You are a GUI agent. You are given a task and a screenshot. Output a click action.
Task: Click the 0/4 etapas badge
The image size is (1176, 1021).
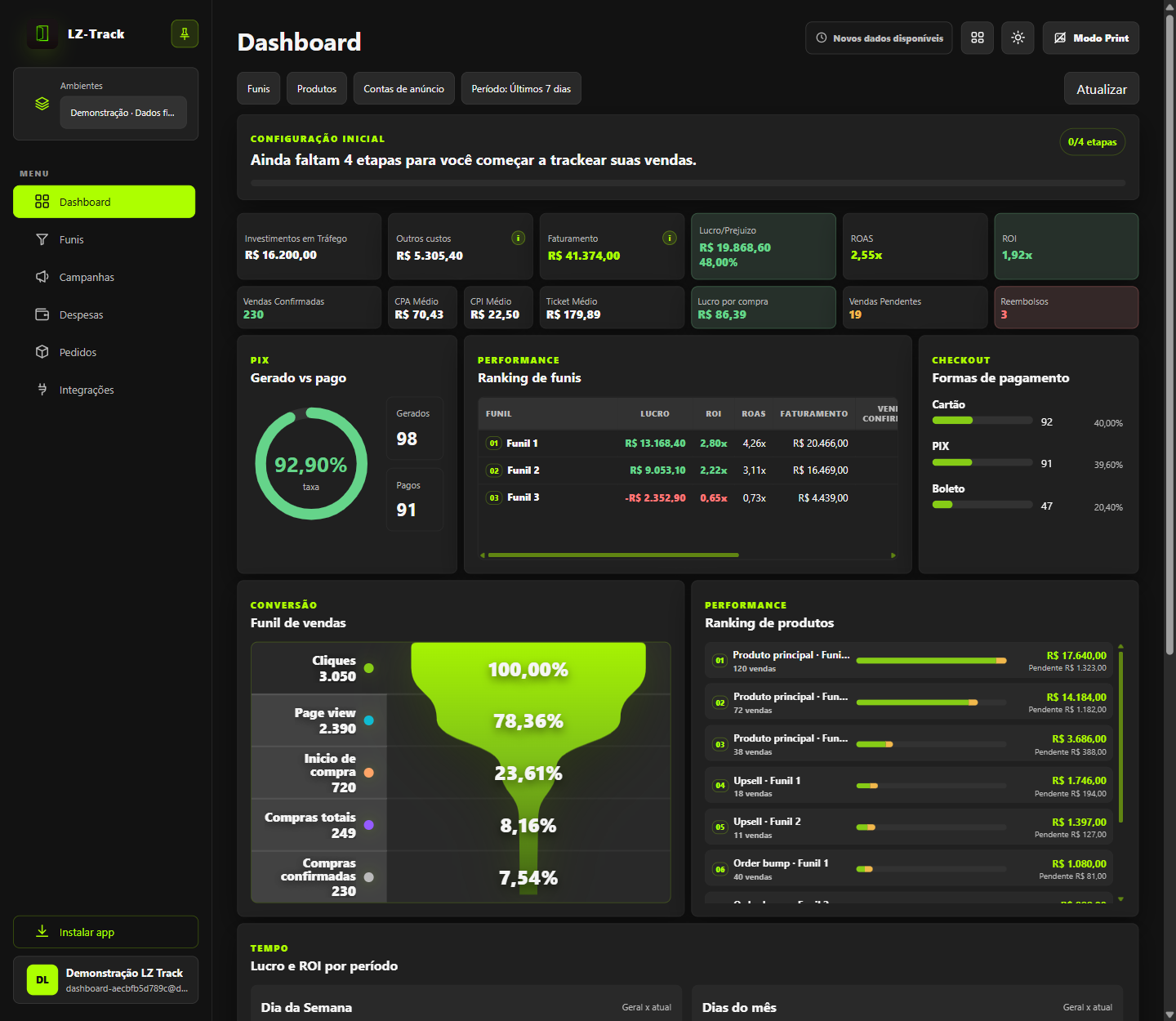[1092, 142]
